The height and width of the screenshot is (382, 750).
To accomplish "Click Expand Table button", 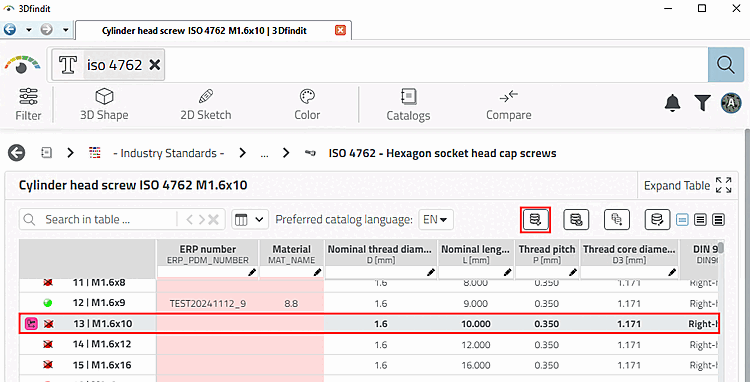I will pos(688,186).
